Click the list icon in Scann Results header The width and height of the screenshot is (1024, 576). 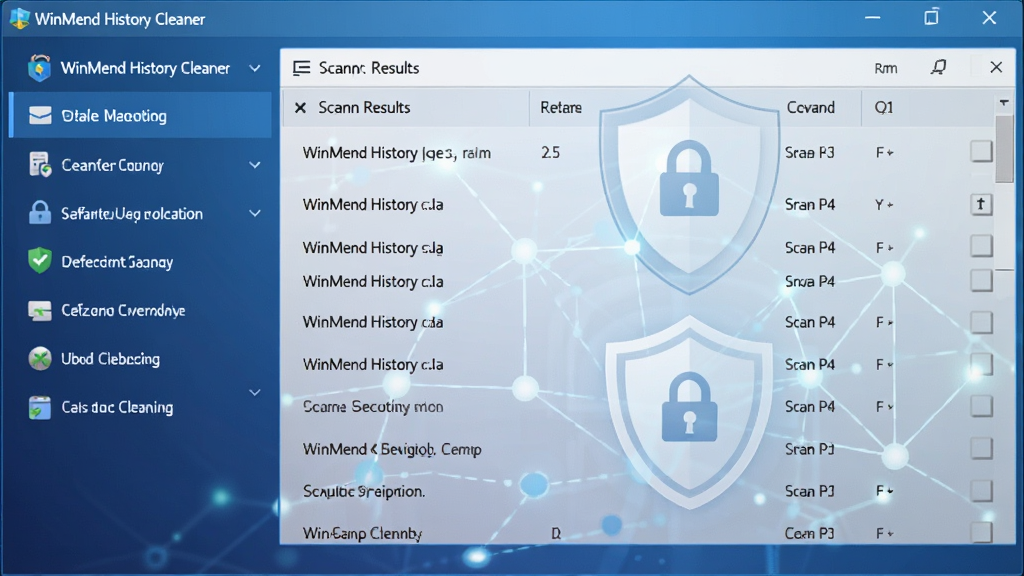(x=302, y=68)
